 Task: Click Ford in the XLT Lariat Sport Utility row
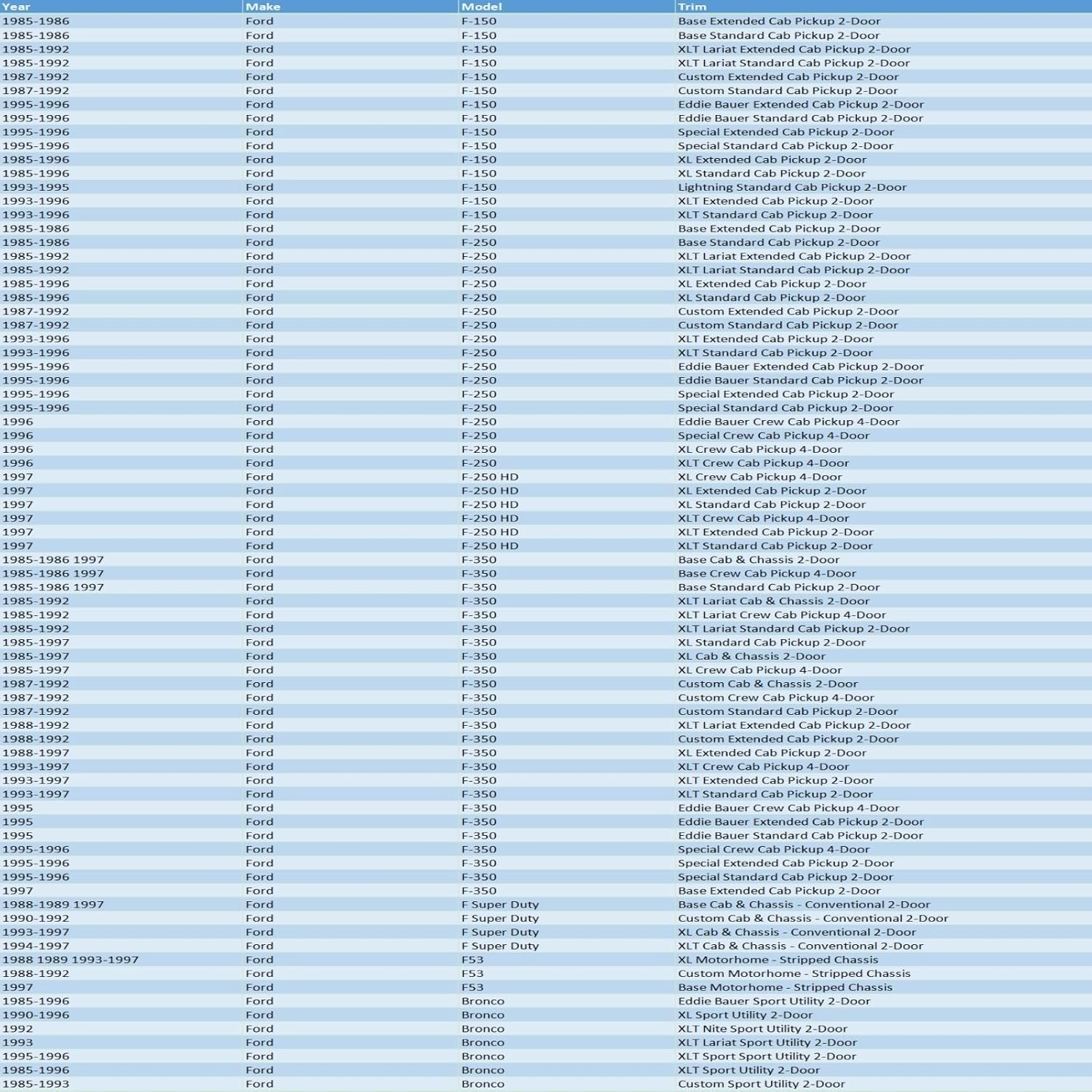(x=260, y=1042)
